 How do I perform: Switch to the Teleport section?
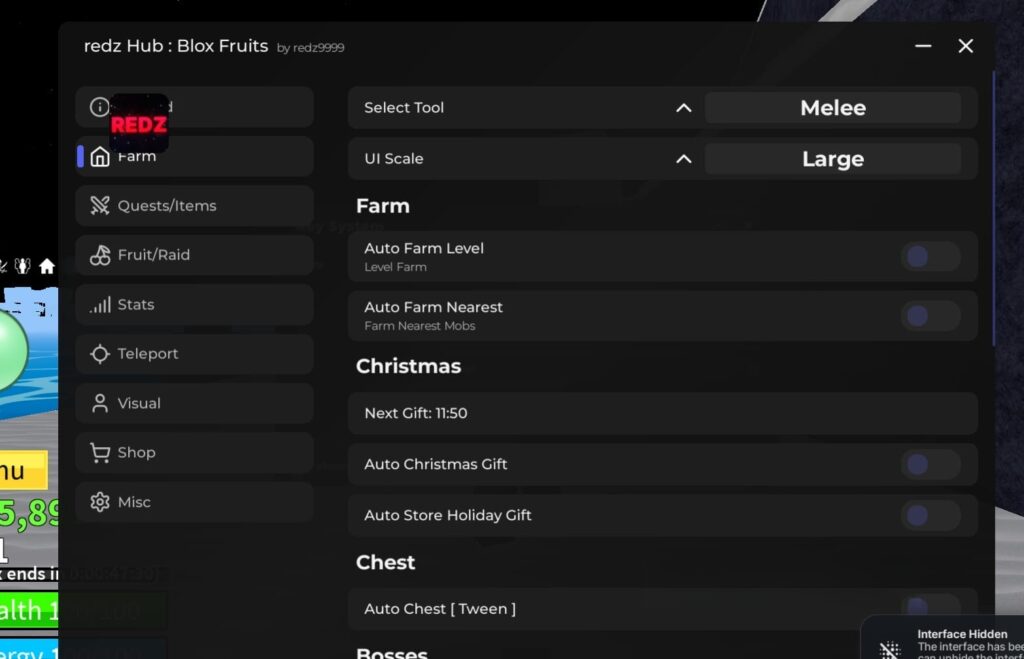coord(148,354)
